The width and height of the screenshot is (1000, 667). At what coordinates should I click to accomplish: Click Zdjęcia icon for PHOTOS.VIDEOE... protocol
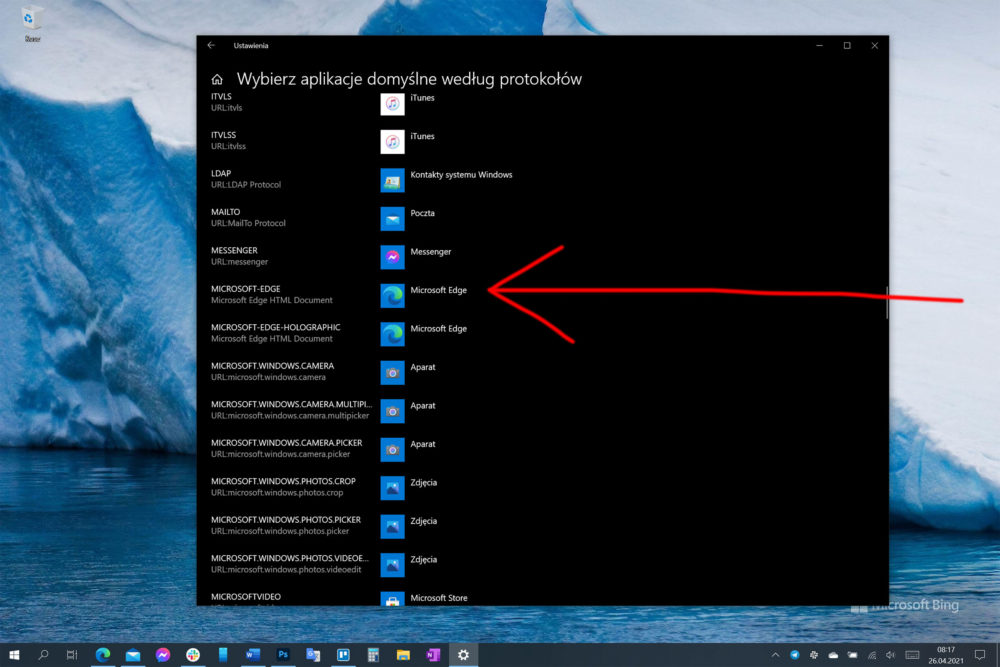pyautogui.click(x=392, y=565)
